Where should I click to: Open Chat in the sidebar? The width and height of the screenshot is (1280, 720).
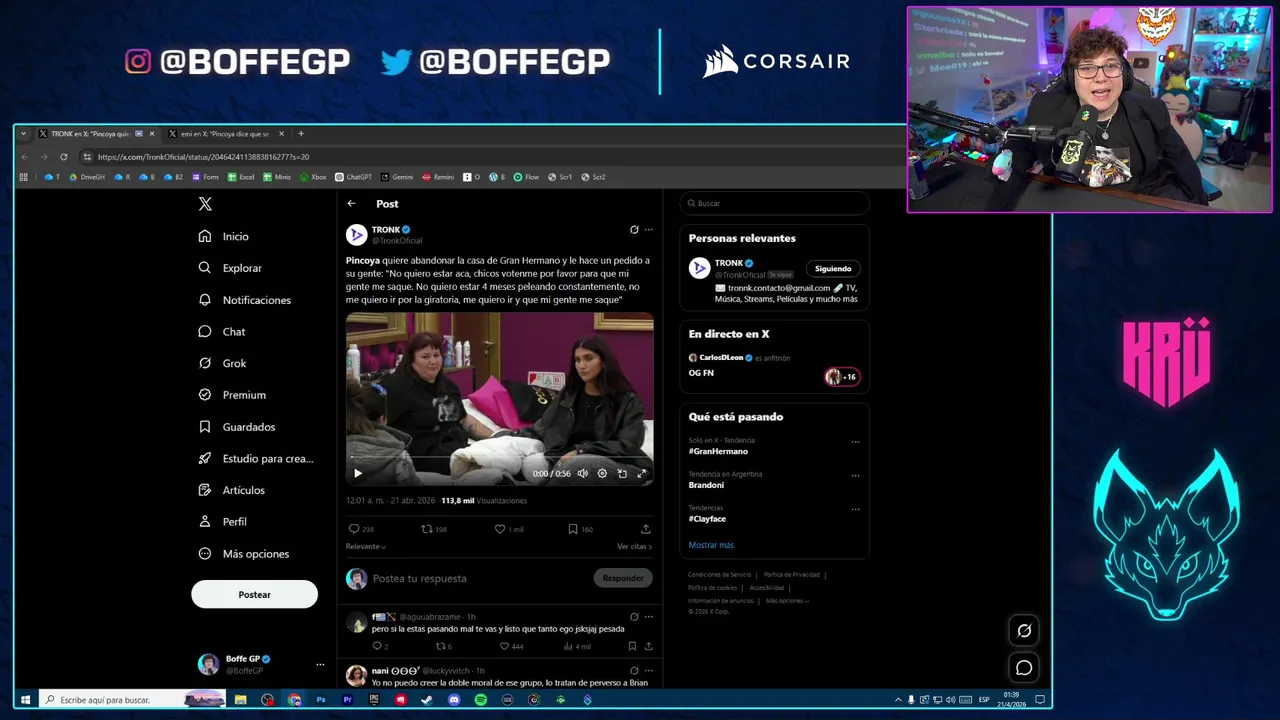point(221,331)
